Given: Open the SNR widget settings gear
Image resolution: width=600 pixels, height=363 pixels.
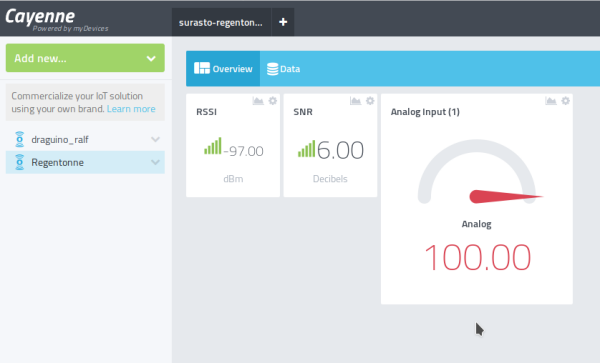Looking at the screenshot, I should (x=370, y=101).
